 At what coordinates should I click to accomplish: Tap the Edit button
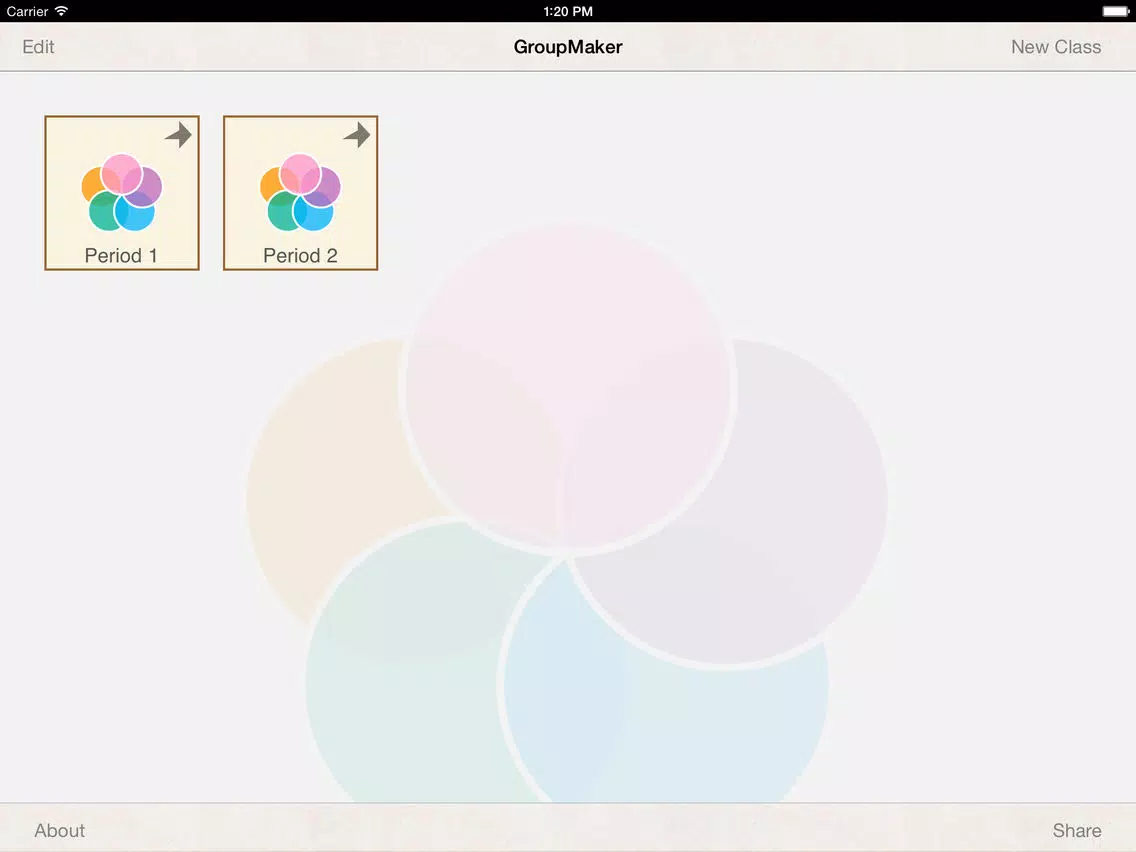(38, 47)
